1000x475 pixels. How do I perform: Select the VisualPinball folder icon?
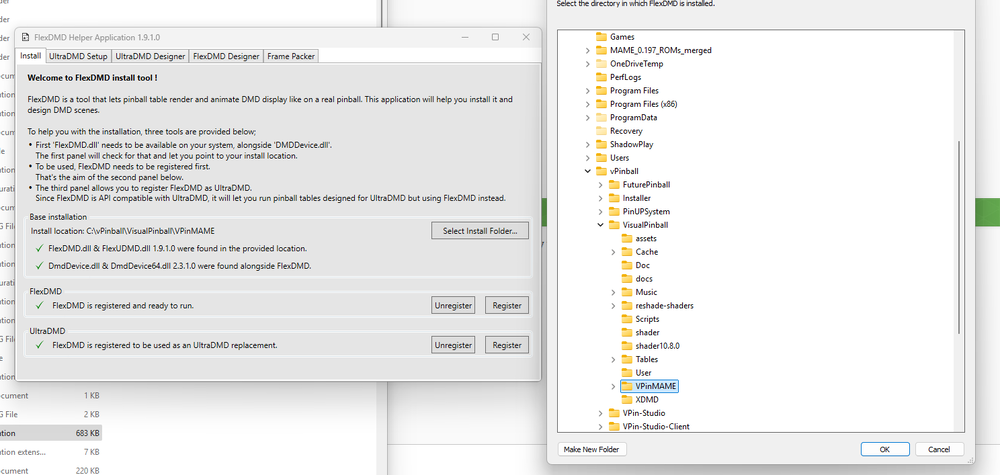[x=614, y=224]
